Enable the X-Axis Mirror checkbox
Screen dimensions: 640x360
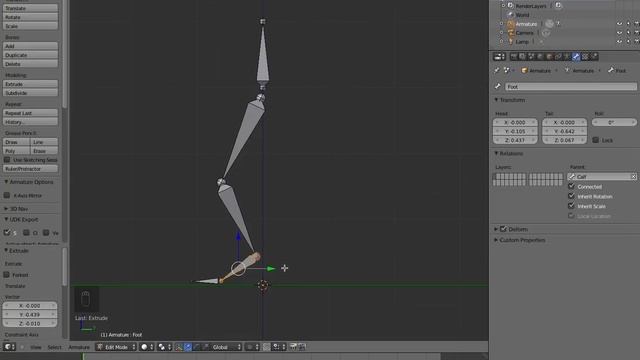[7, 196]
